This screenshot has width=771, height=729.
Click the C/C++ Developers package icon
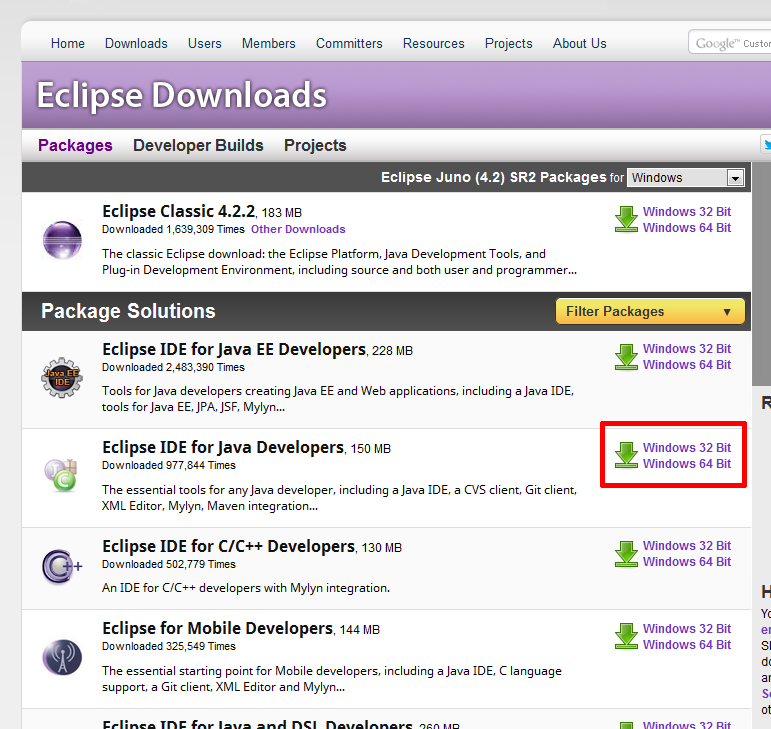click(x=62, y=566)
